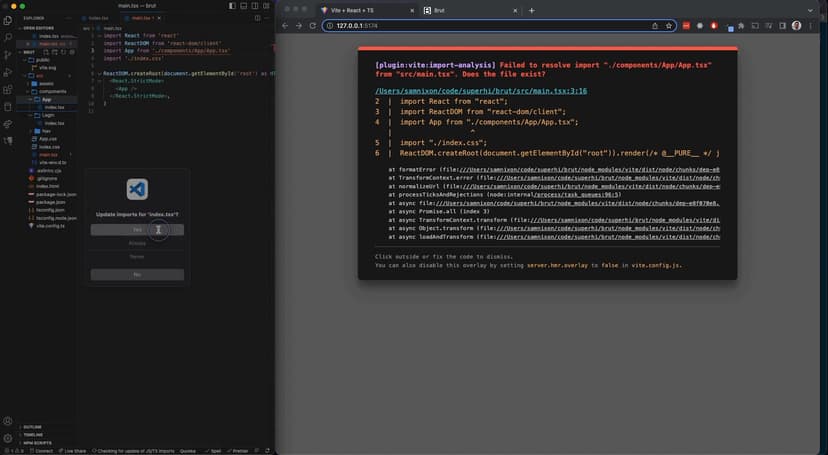This screenshot has height=455, width=828.
Task: Toggle Prettier in the status bar
Action: pyautogui.click(x=240, y=451)
